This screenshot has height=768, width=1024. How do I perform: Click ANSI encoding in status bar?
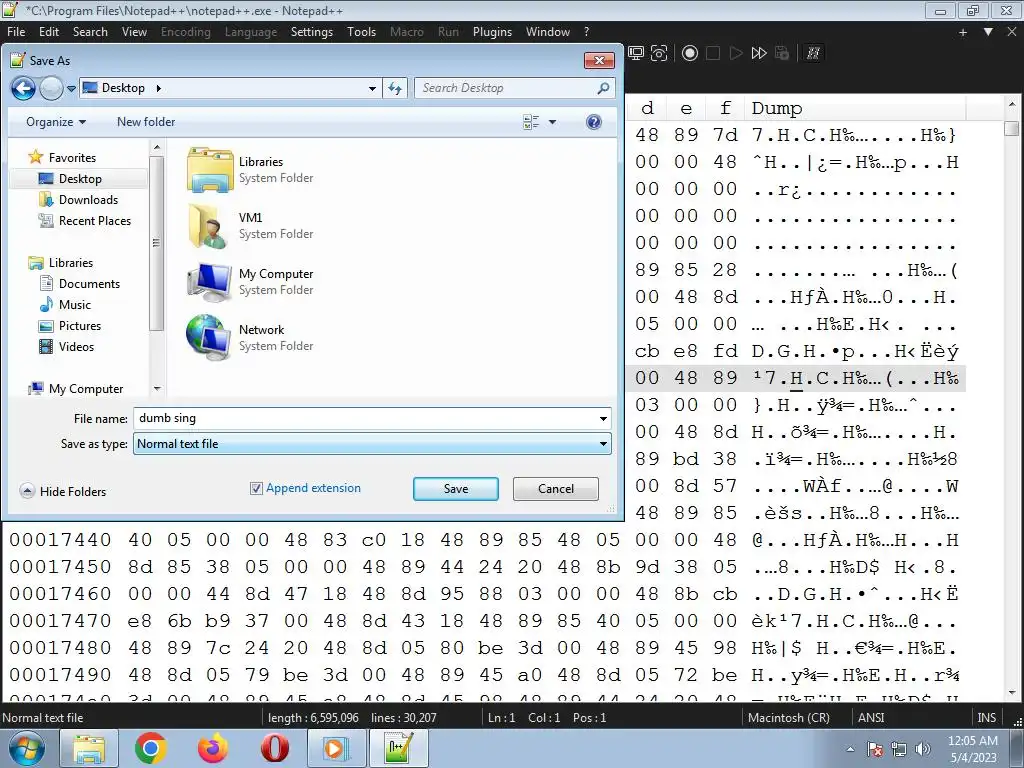coord(871,718)
